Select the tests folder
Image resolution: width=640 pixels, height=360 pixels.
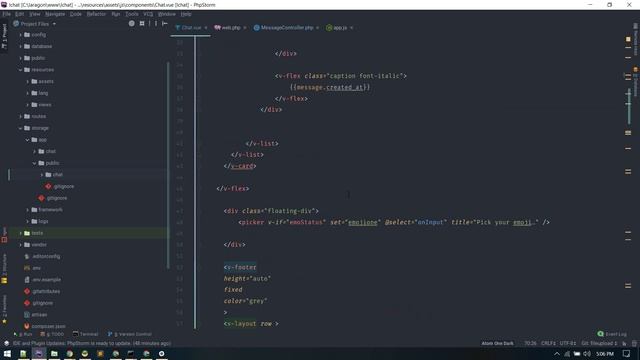coord(37,233)
